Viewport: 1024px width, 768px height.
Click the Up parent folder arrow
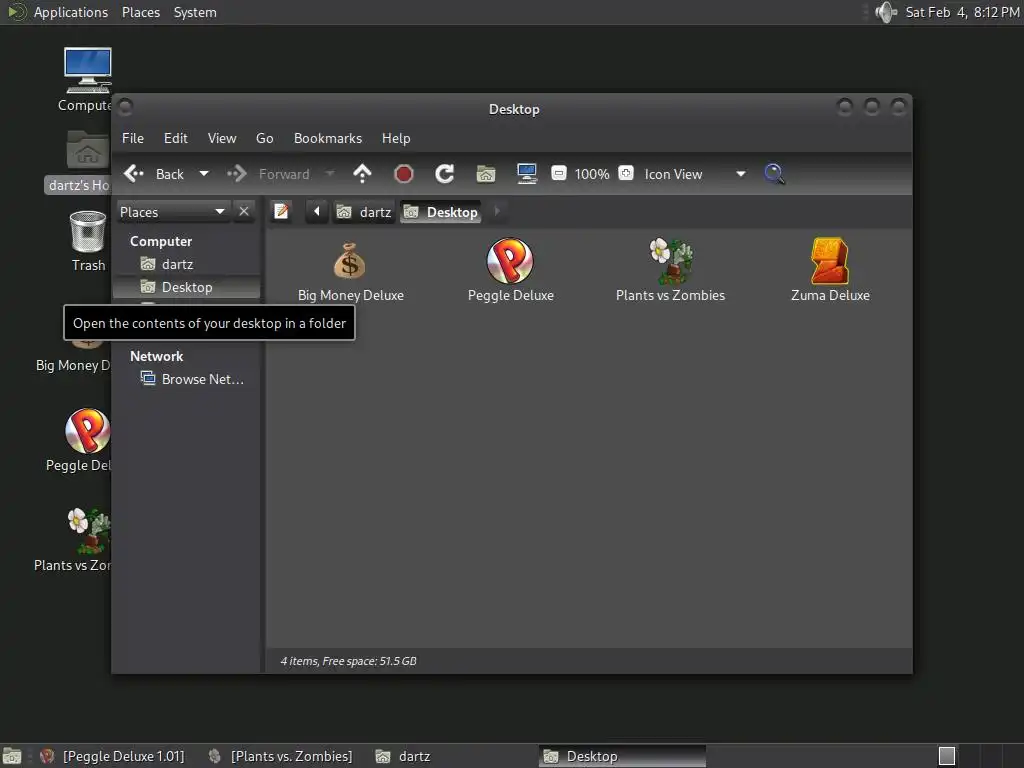pyautogui.click(x=362, y=174)
